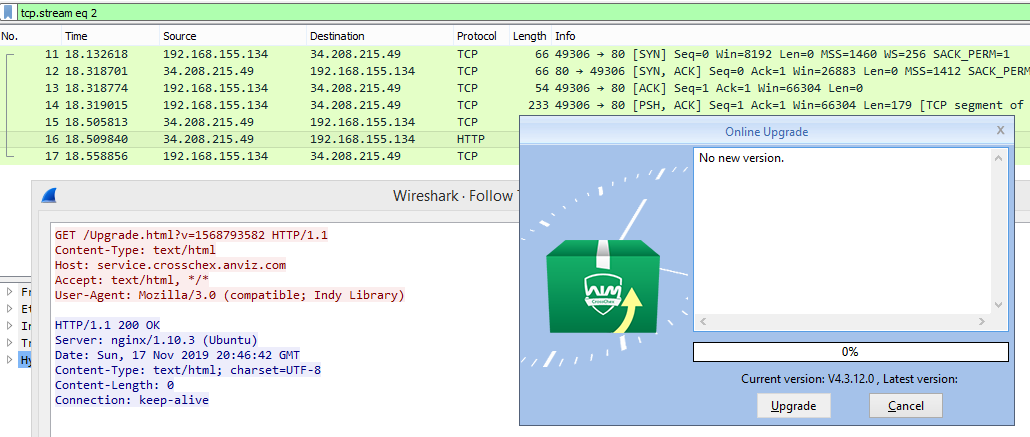Screen dimensions: 1030x437
Task: Click the upgrade log scroll left arrow
Action: [x=702, y=321]
